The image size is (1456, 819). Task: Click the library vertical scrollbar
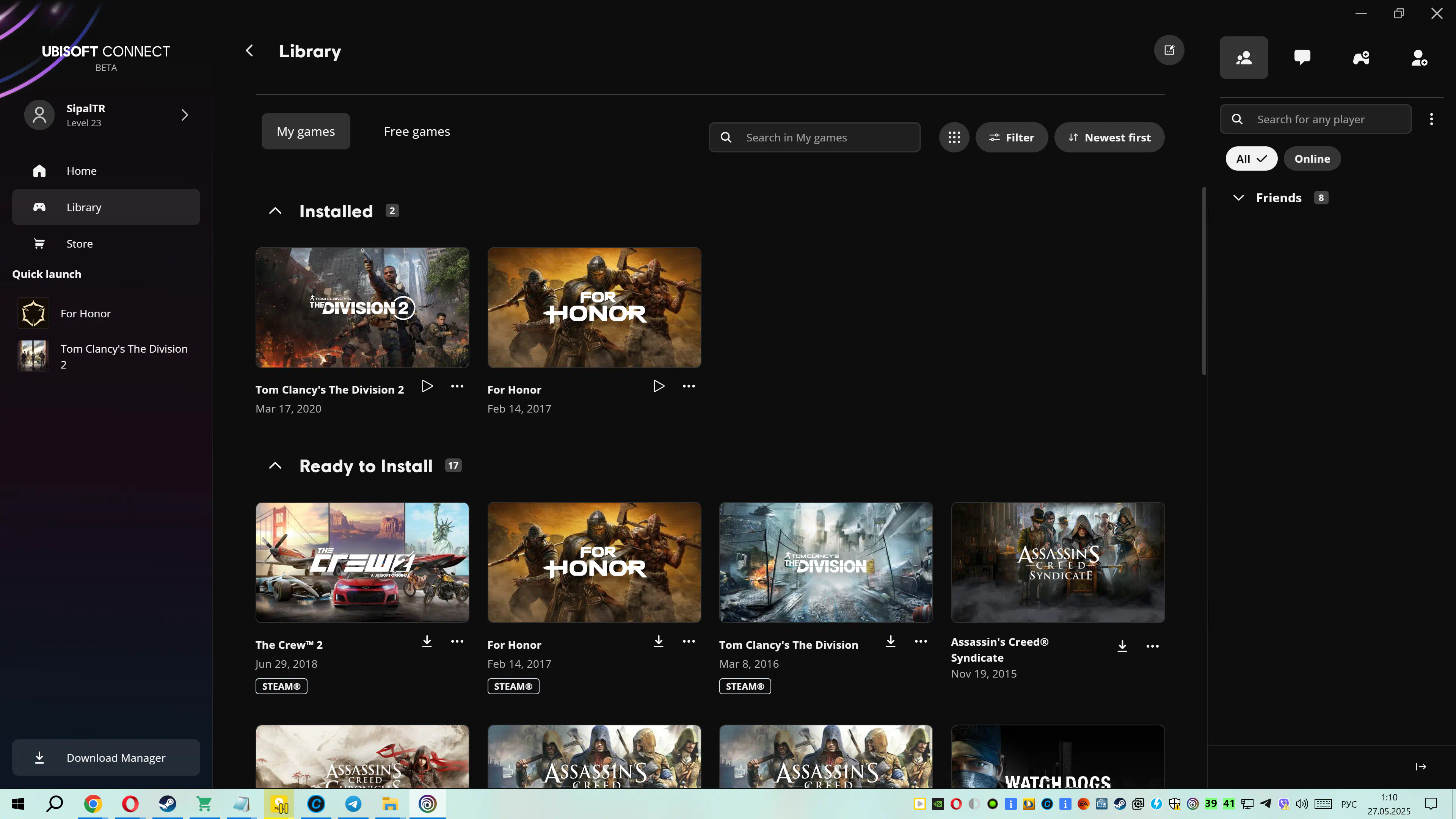click(1204, 281)
